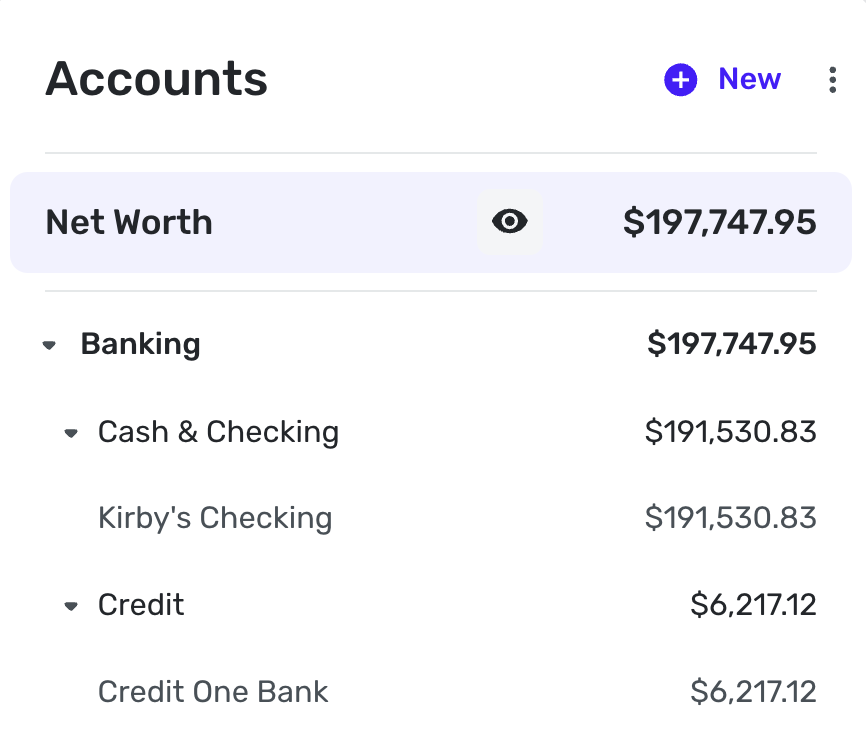Click the purple plus icon beside New

[x=680, y=80]
